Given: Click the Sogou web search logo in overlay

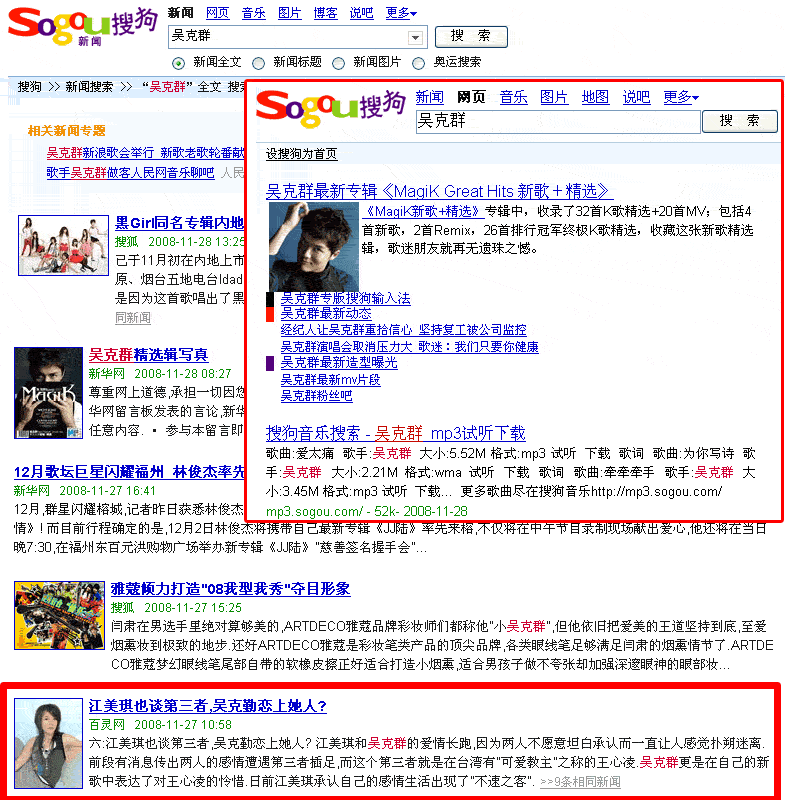Looking at the screenshot, I should coord(330,108).
